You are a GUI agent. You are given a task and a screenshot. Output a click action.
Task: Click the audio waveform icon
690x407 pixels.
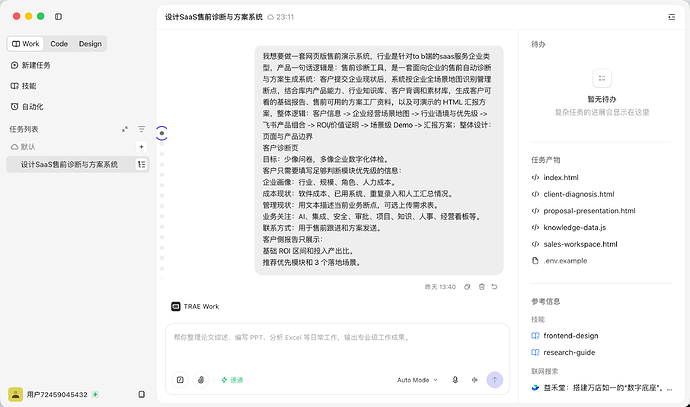pyautogui.click(x=474, y=380)
